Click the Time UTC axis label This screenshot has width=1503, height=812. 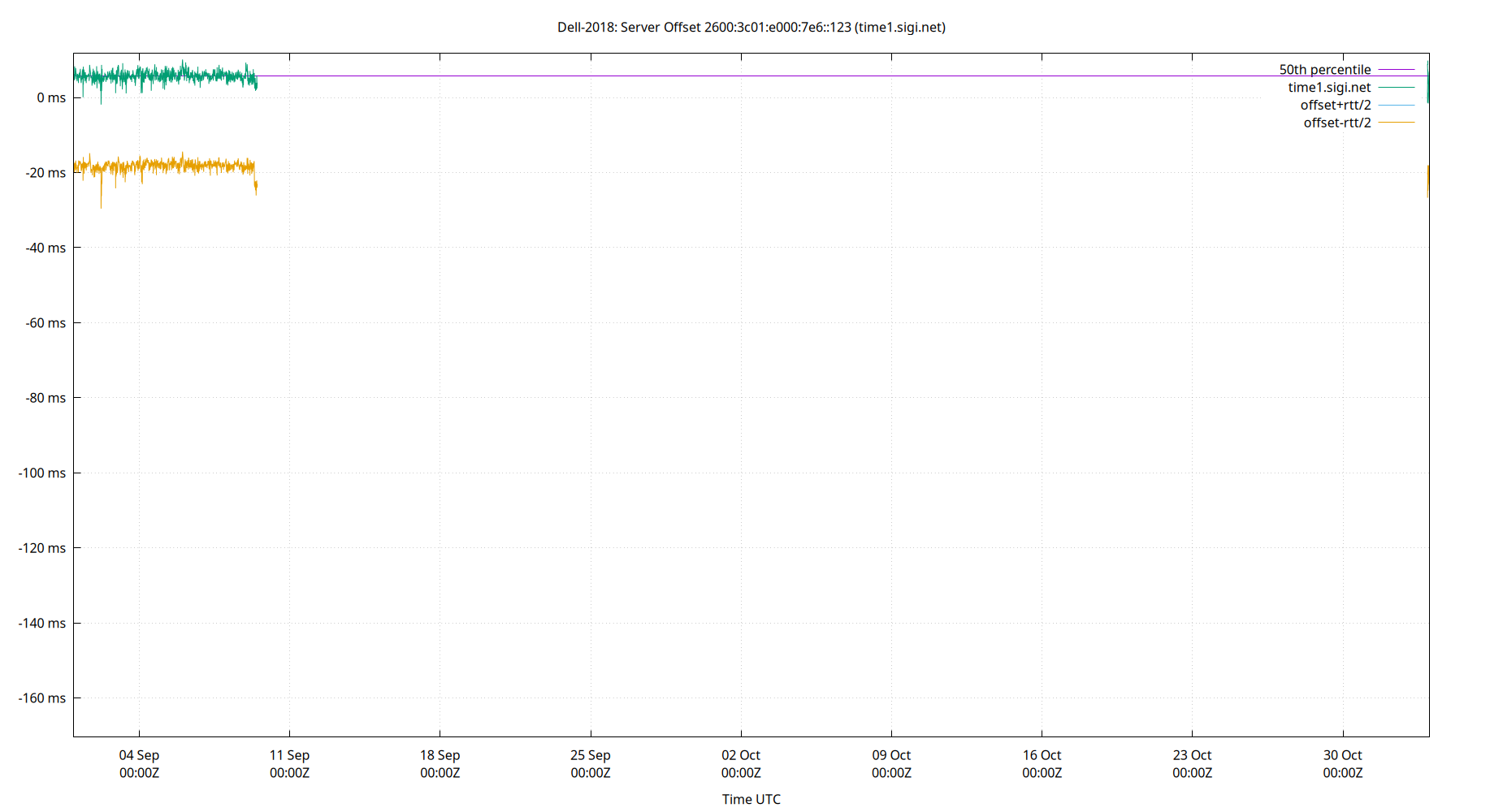[x=750, y=799]
